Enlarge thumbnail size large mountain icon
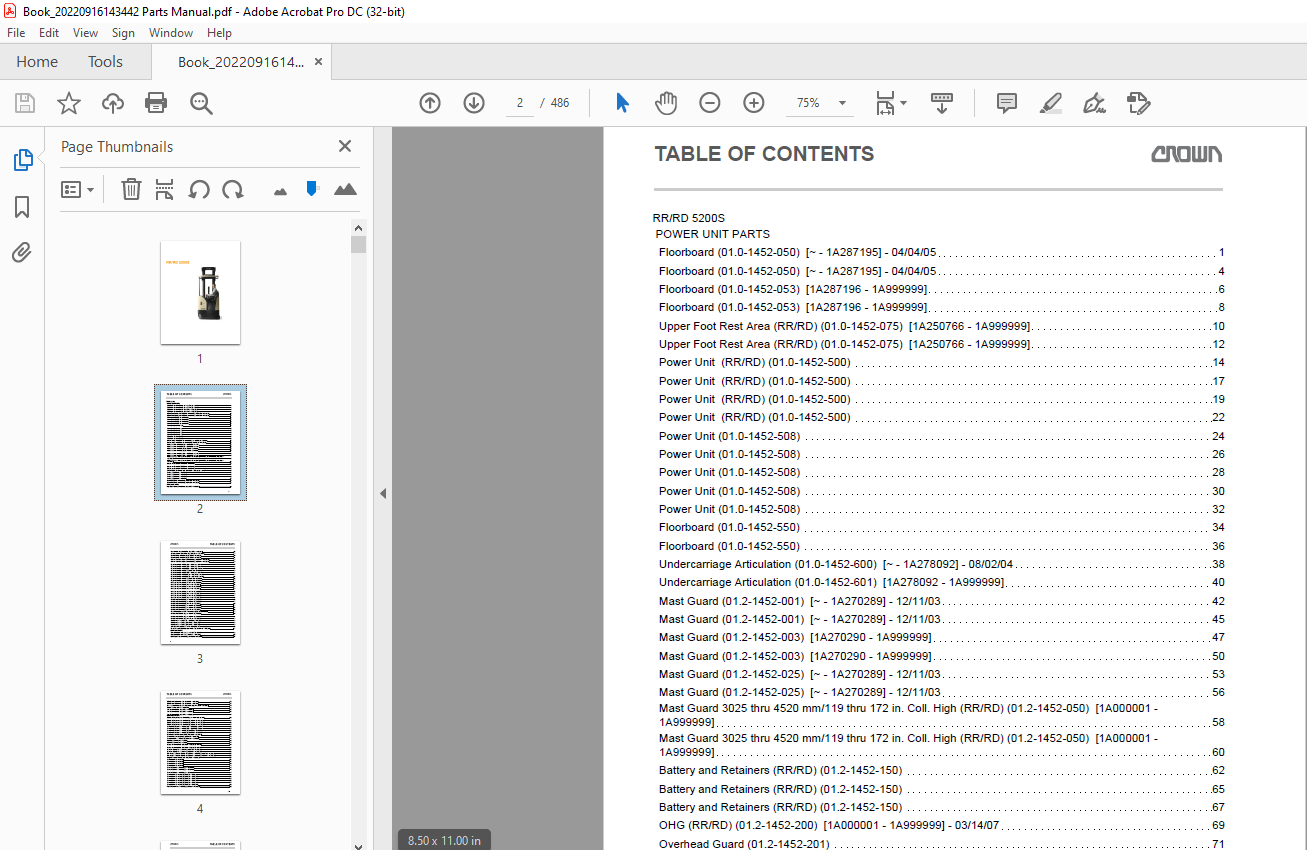1307x850 pixels. point(345,189)
